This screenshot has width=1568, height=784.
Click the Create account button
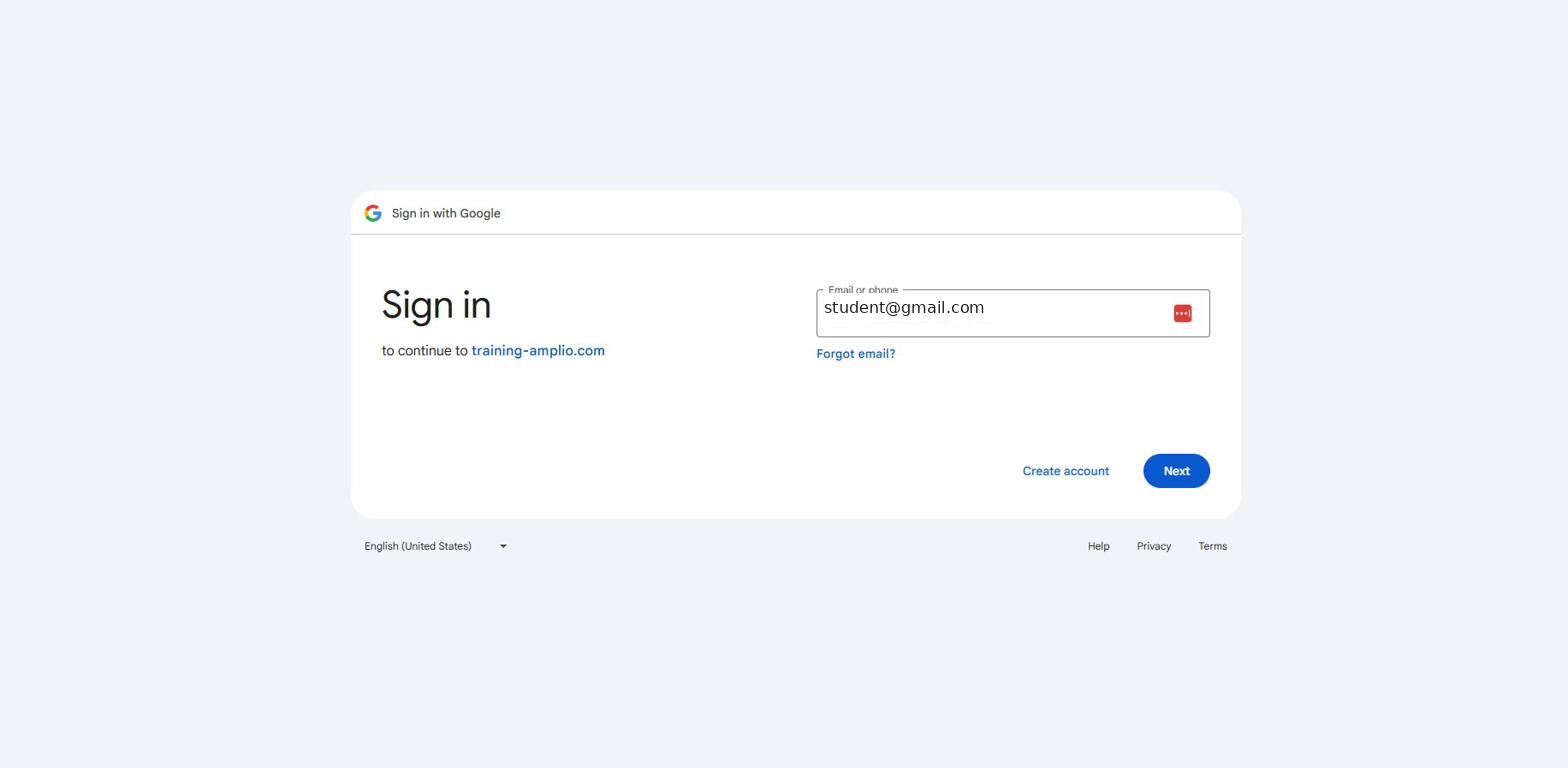click(1065, 471)
